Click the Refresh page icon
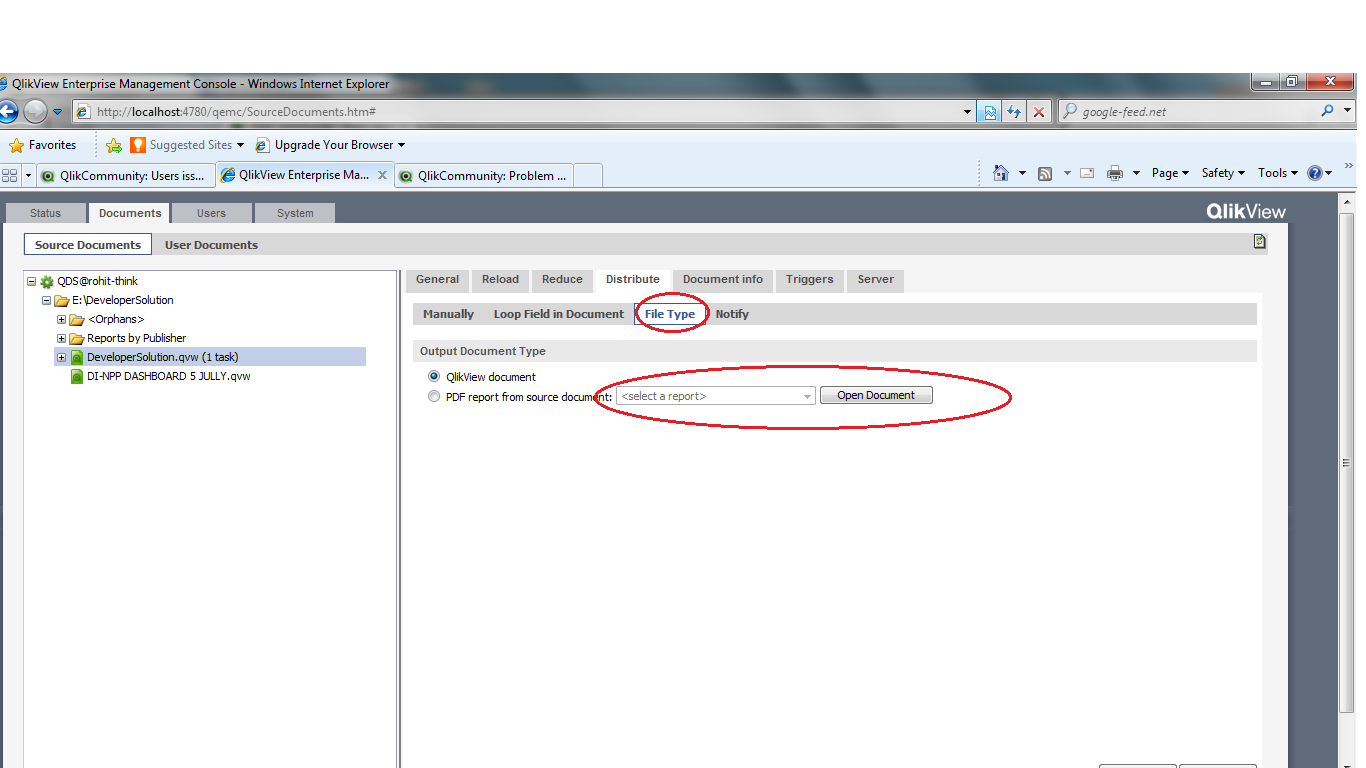Screen dimensions: 1366x768 [1014, 112]
